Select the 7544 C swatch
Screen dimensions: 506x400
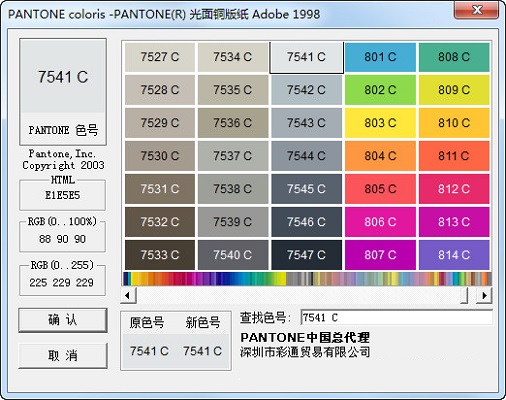[307, 156]
